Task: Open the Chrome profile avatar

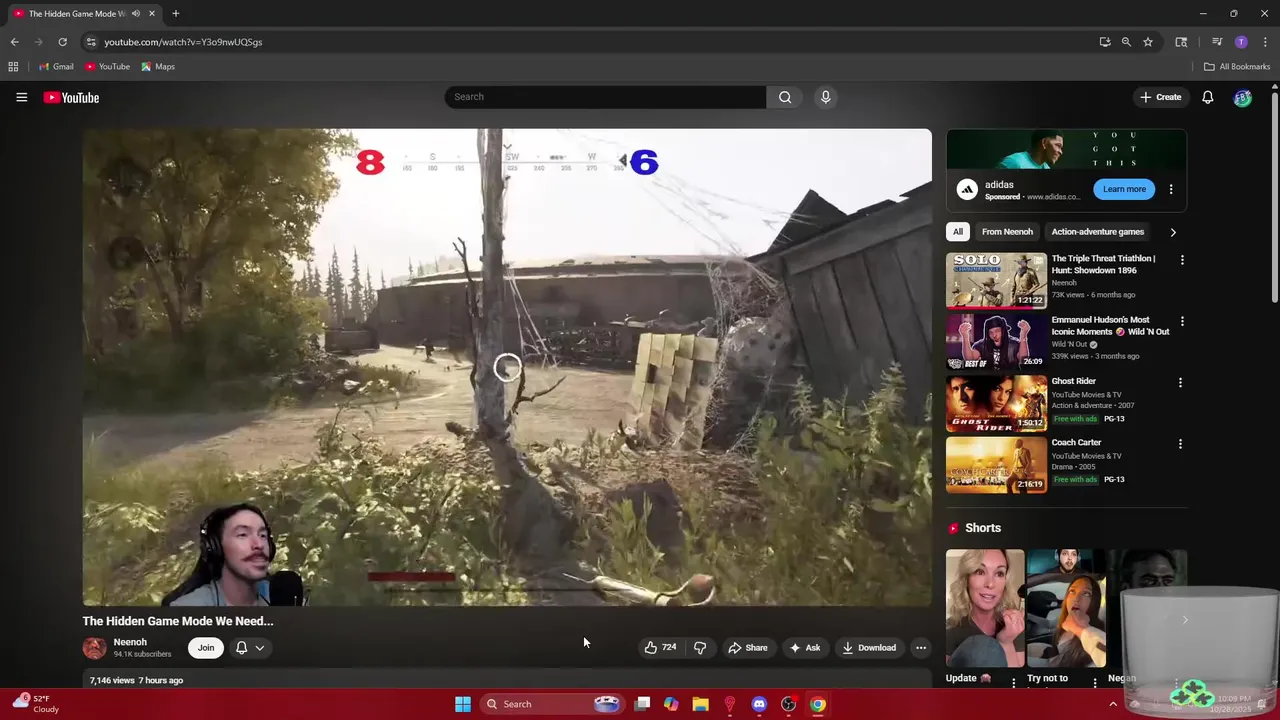Action: pos(1241,42)
